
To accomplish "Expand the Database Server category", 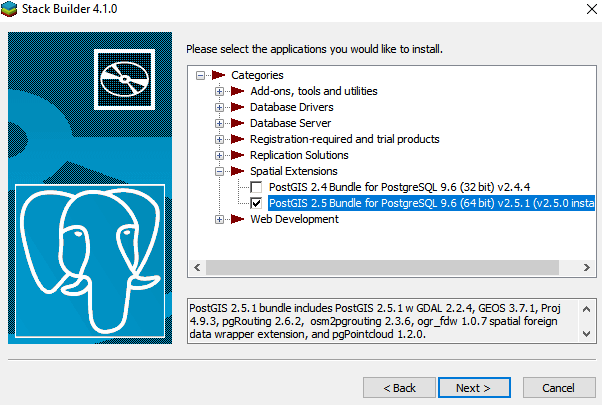I will click(219, 123).
